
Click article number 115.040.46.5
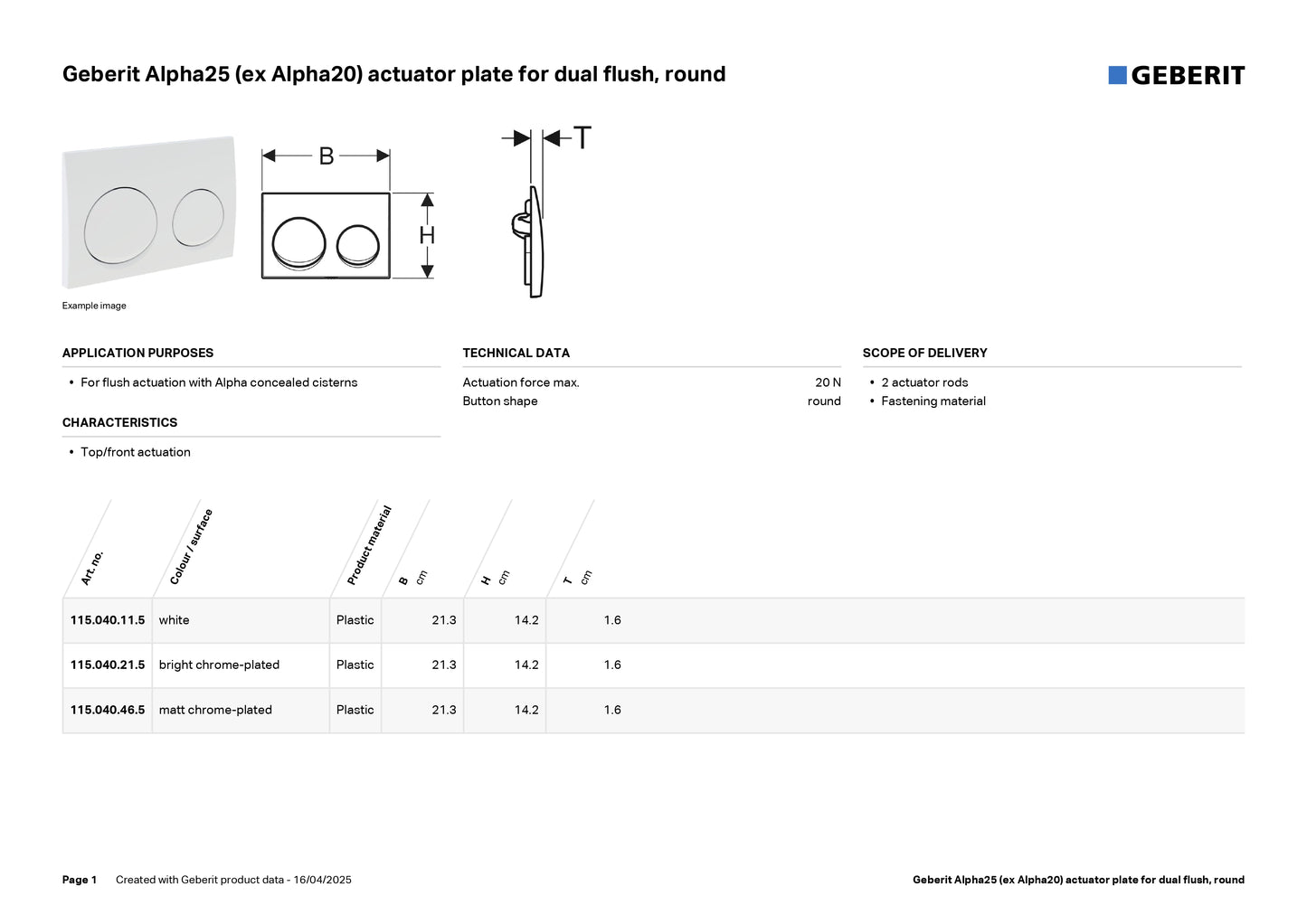[108, 710]
